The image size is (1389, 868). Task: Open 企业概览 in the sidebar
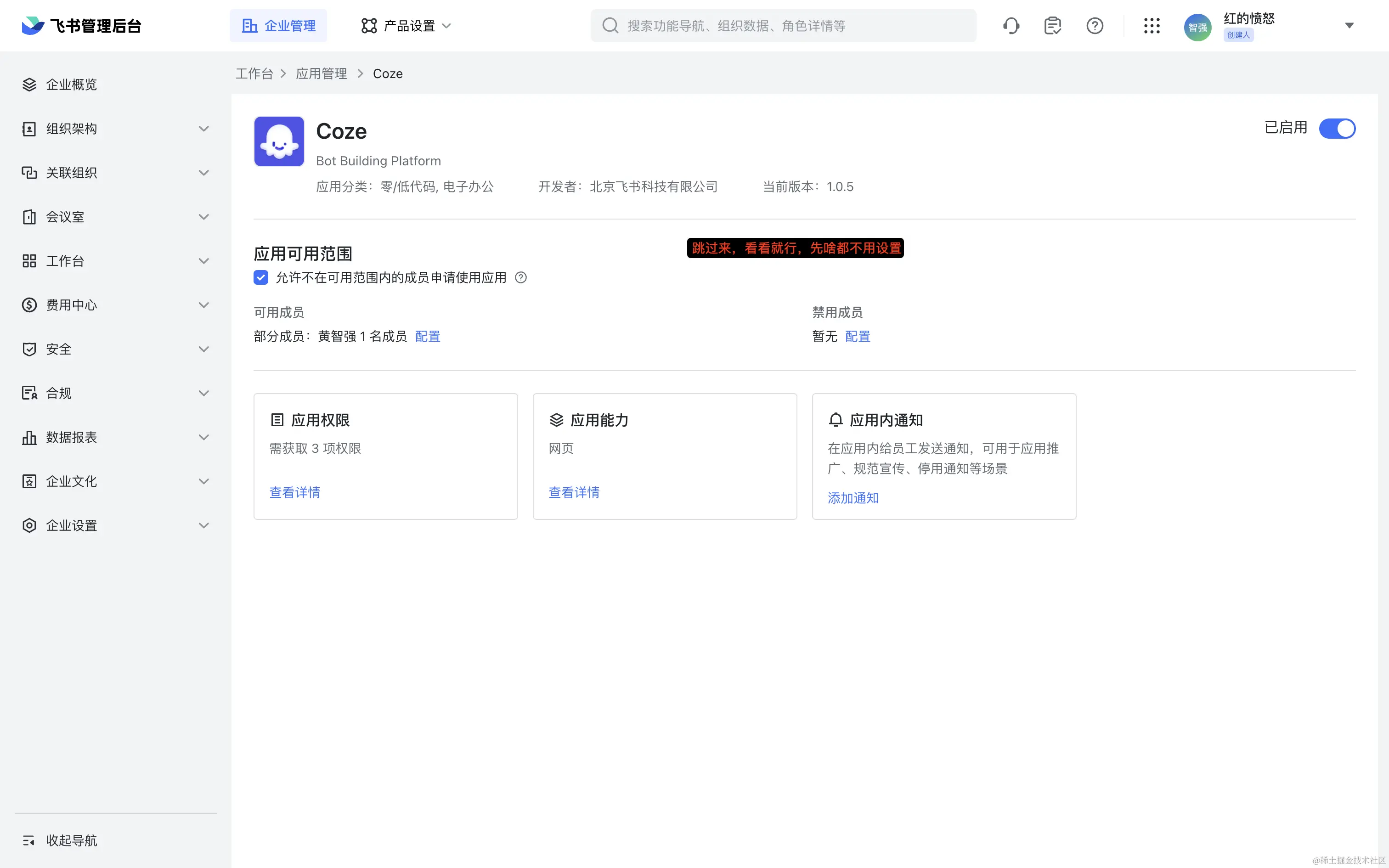[x=71, y=85]
